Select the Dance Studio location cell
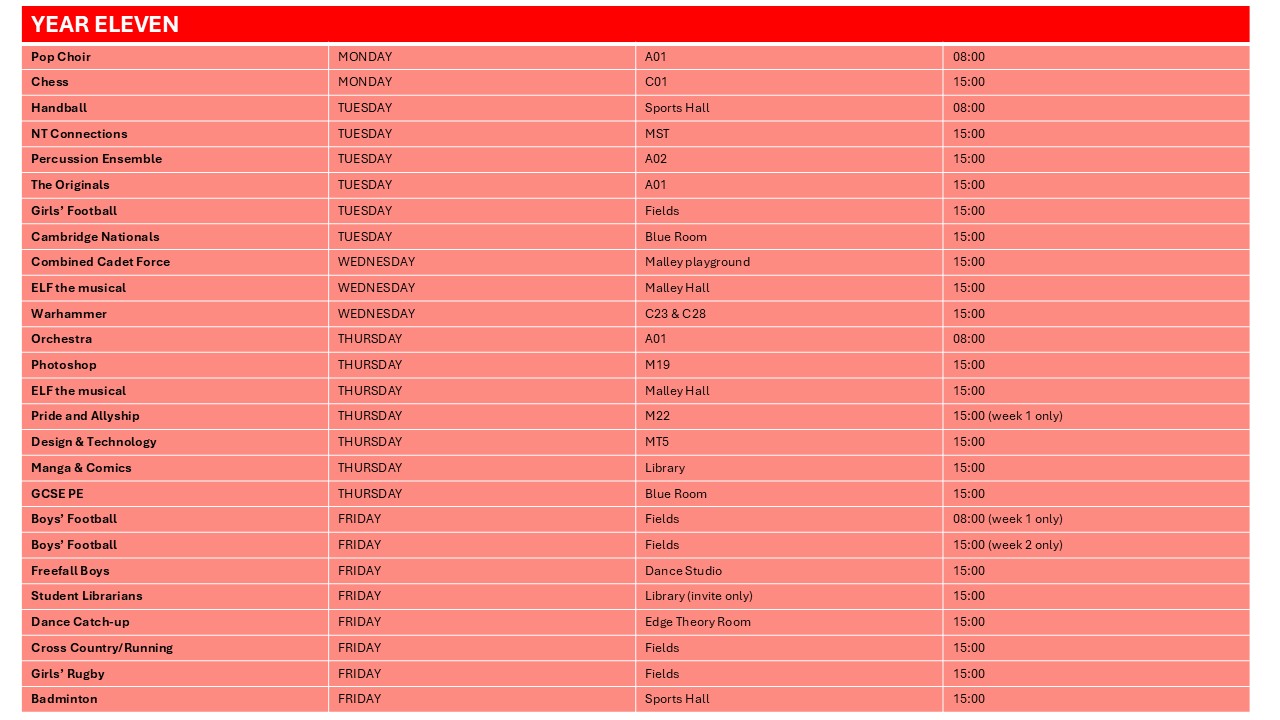 coord(683,571)
